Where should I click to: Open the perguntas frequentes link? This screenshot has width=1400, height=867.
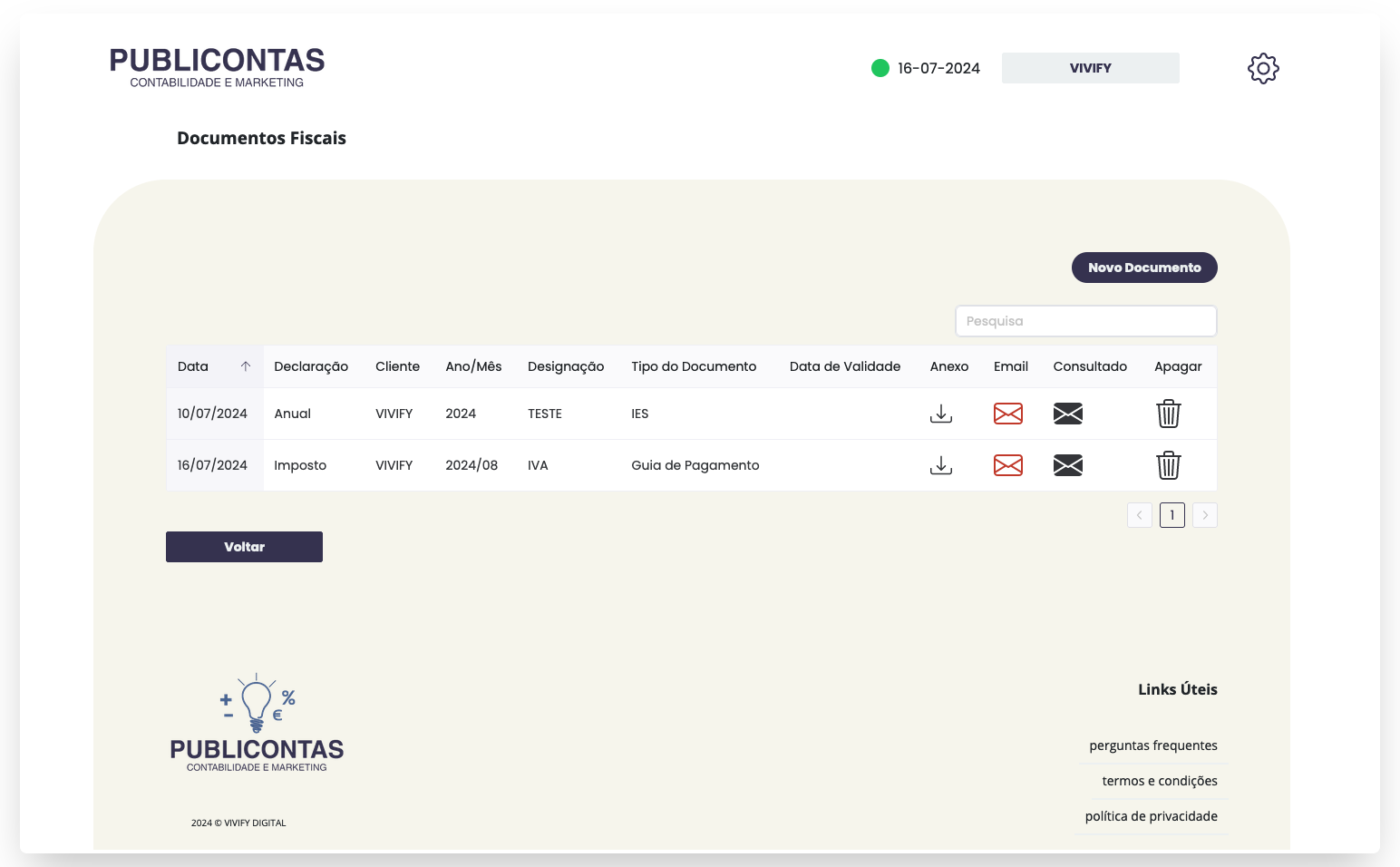1152,745
